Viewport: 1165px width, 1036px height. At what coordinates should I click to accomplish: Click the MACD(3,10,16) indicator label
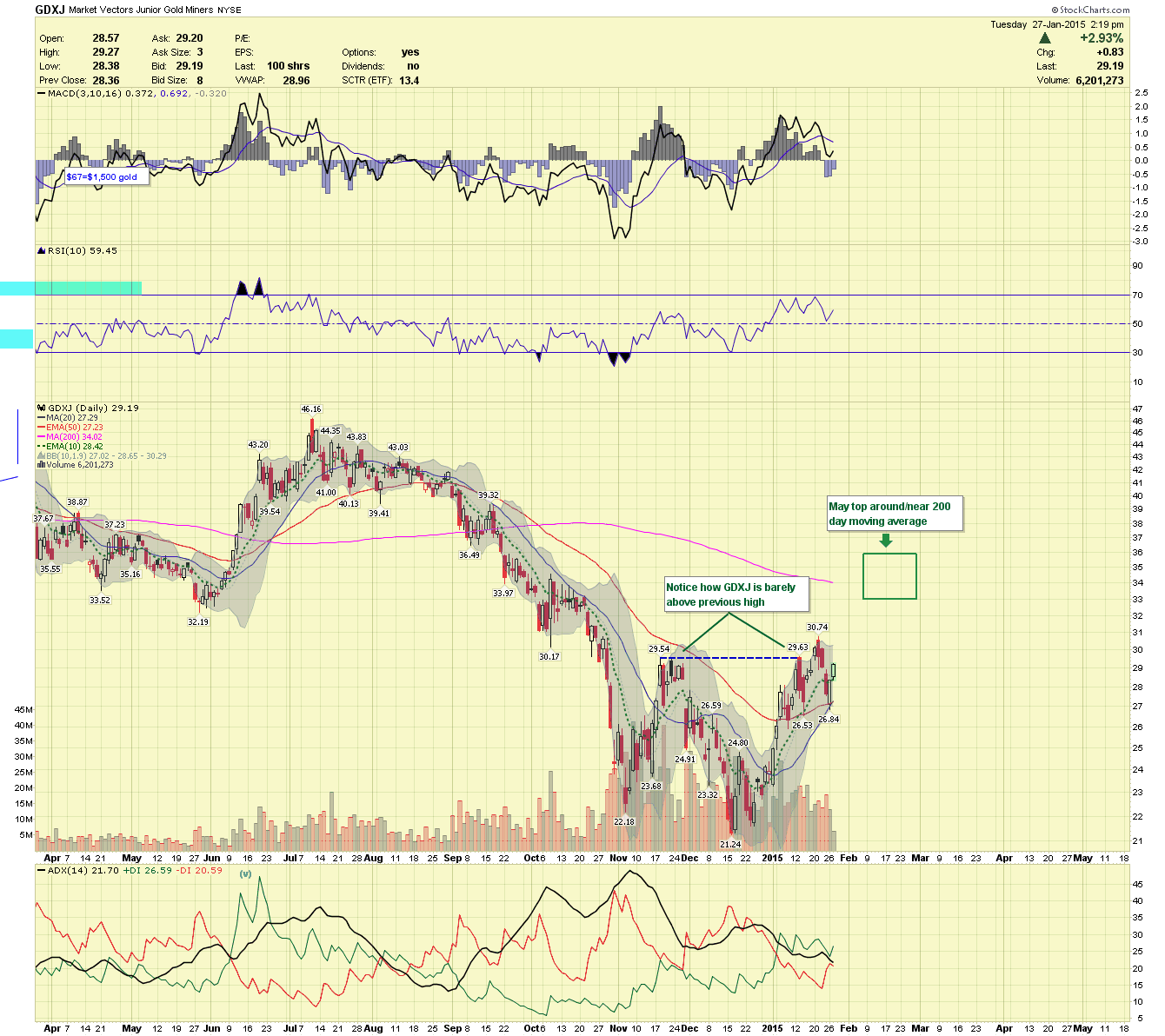85,93
